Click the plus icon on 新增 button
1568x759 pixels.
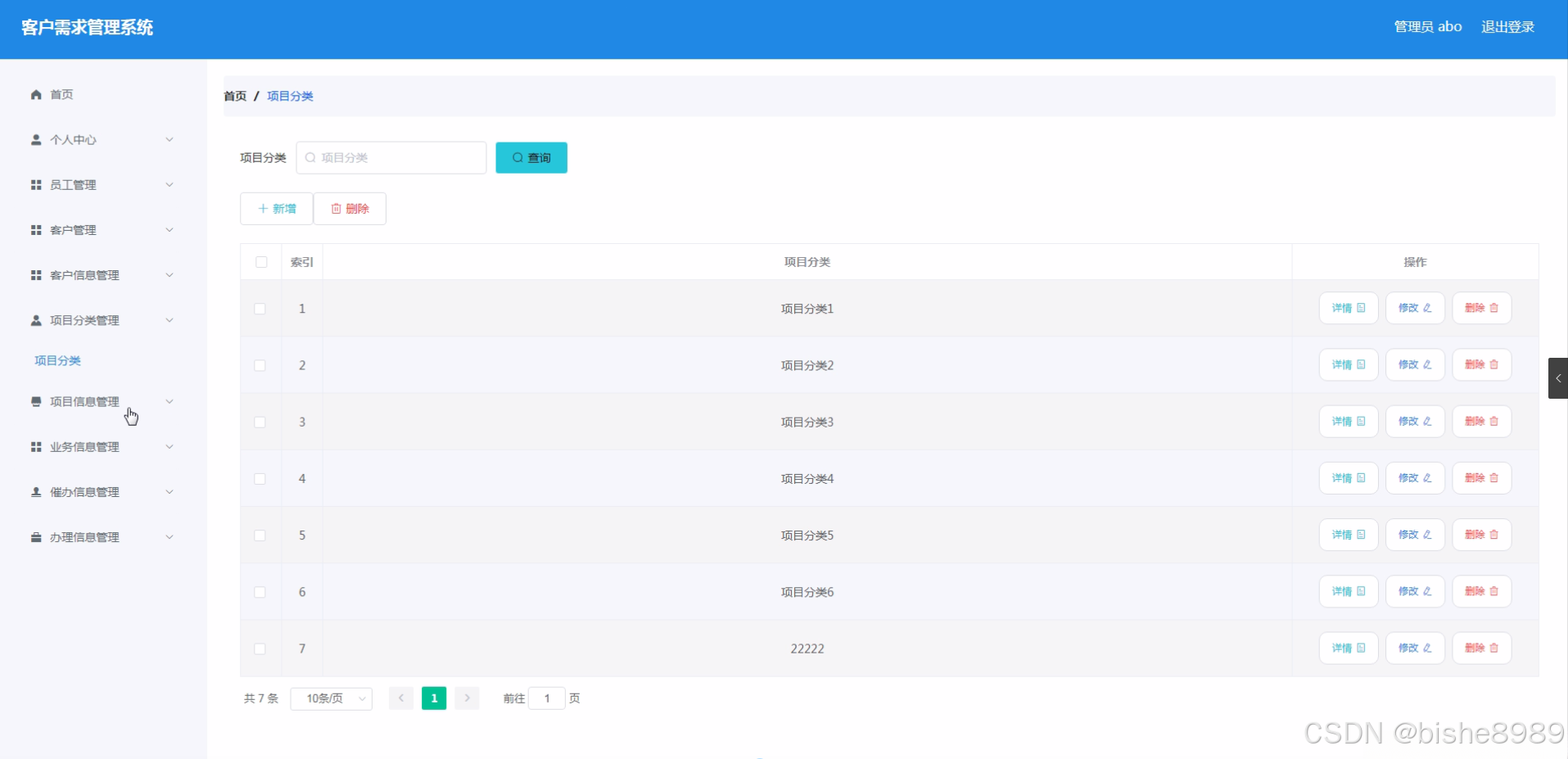coord(262,209)
